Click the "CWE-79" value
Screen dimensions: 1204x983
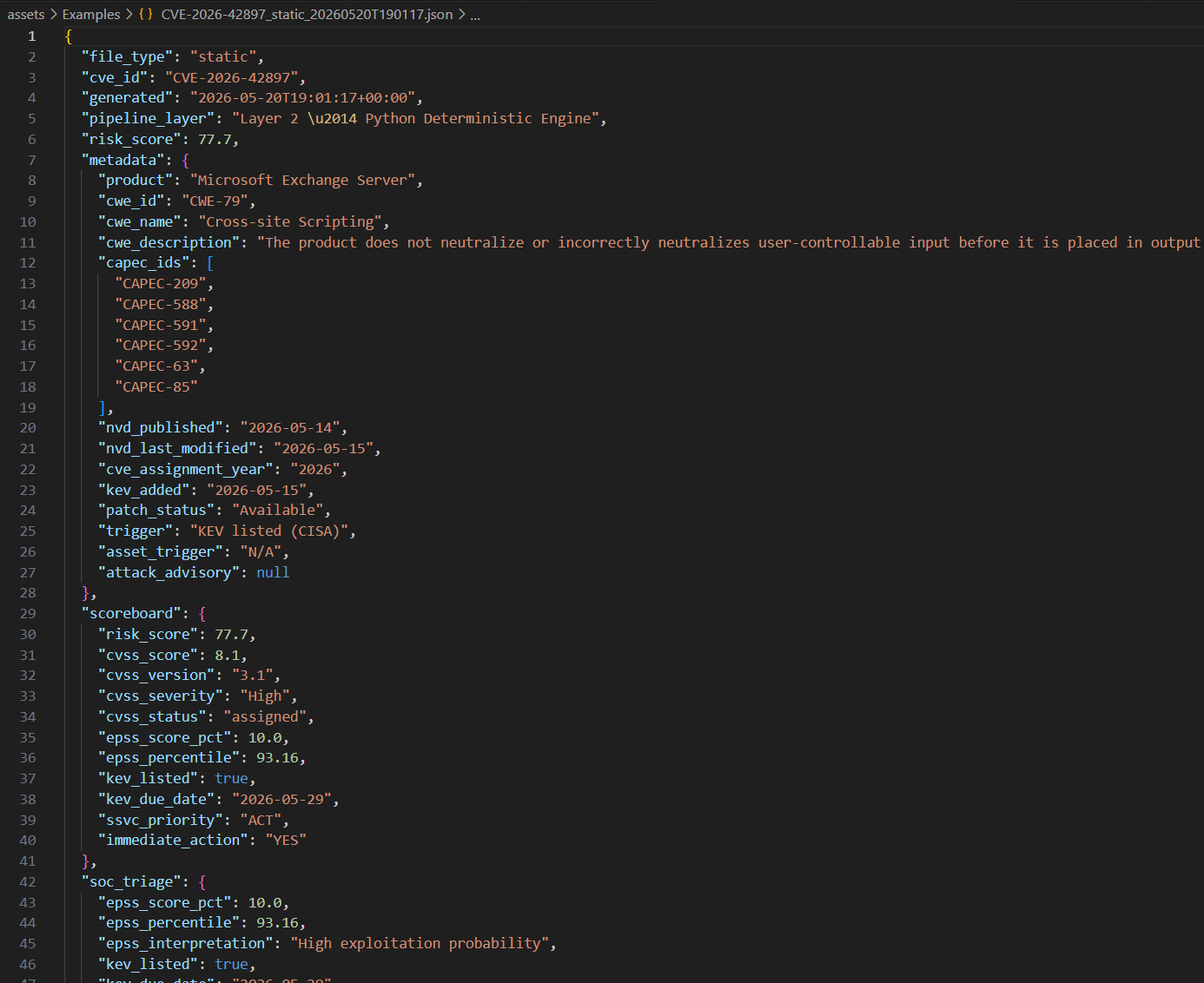215,201
